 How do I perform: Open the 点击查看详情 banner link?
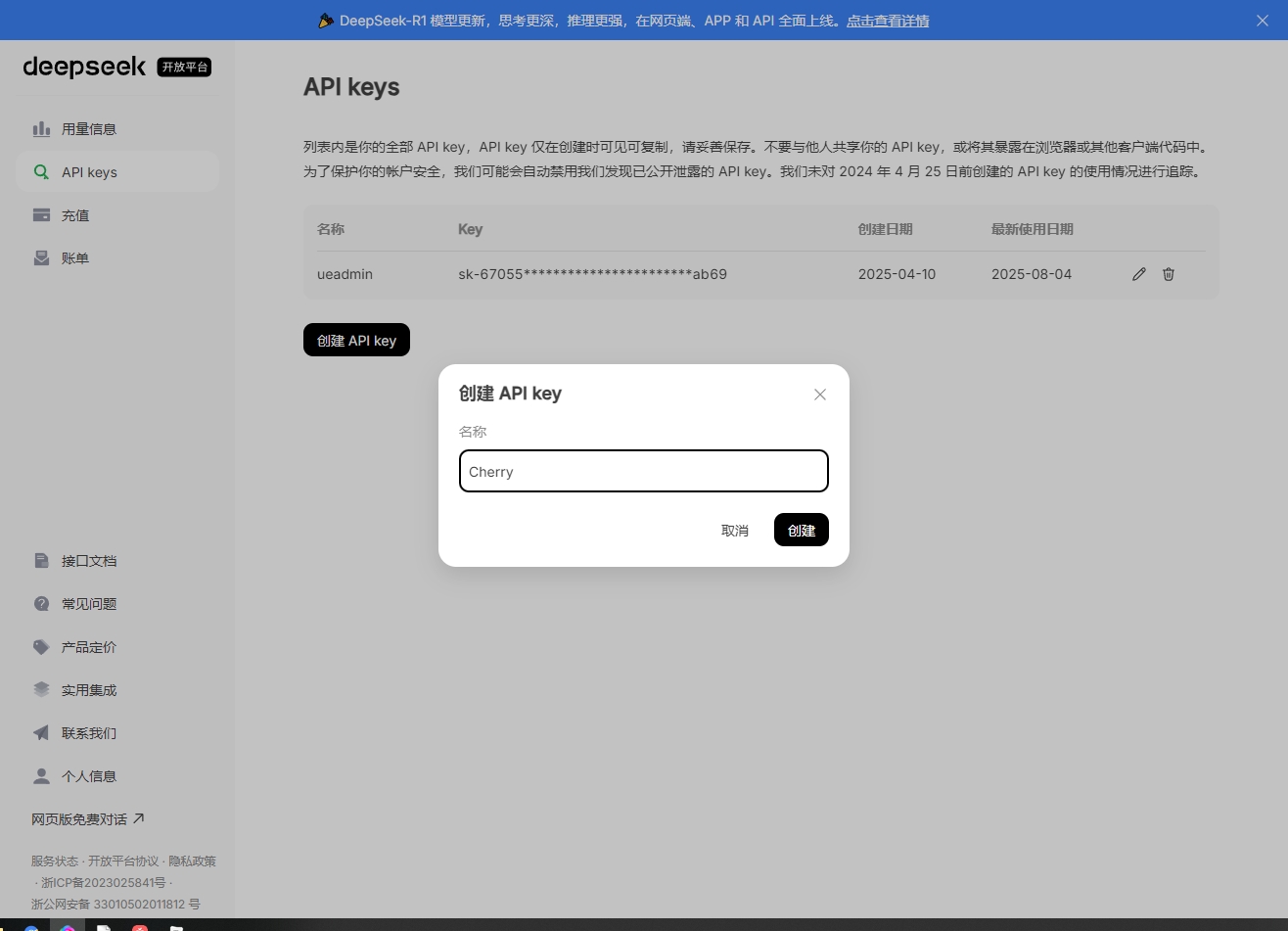(x=888, y=21)
